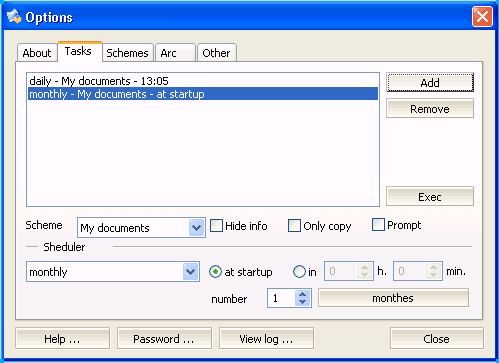Expand the 'monthly' scheduler frequency dropdown
This screenshot has width=499, height=363.
pyautogui.click(x=191, y=271)
